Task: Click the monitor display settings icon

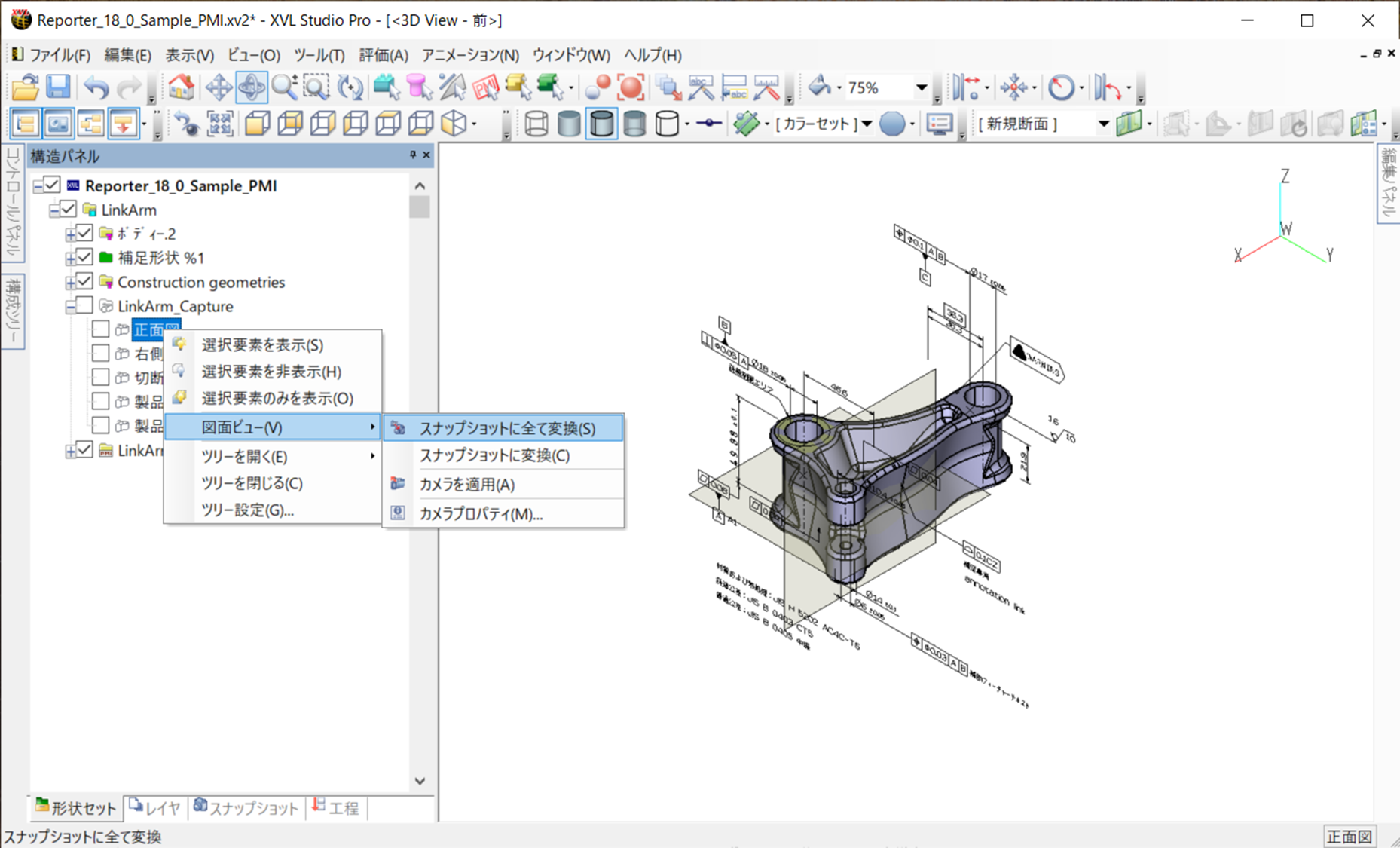Action: click(x=939, y=124)
